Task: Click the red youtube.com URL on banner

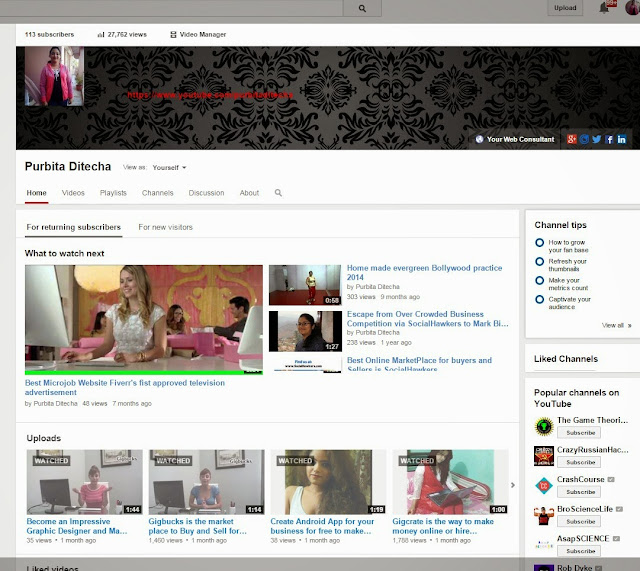Action: (210, 95)
